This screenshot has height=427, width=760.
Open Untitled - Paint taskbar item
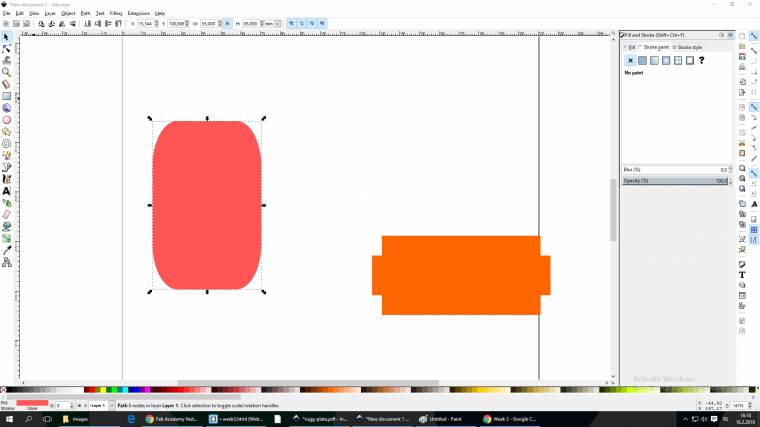click(441, 419)
